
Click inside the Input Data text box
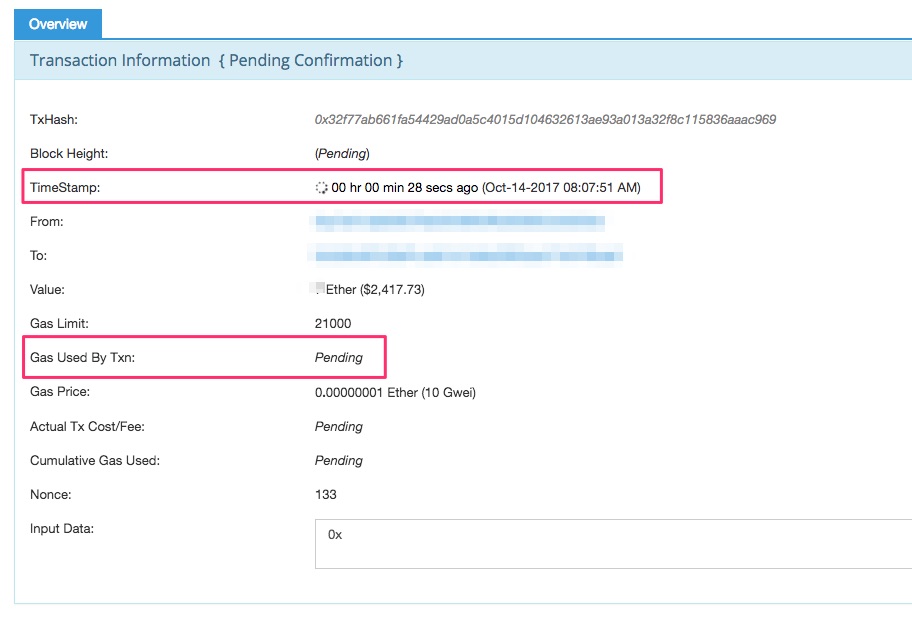point(612,544)
